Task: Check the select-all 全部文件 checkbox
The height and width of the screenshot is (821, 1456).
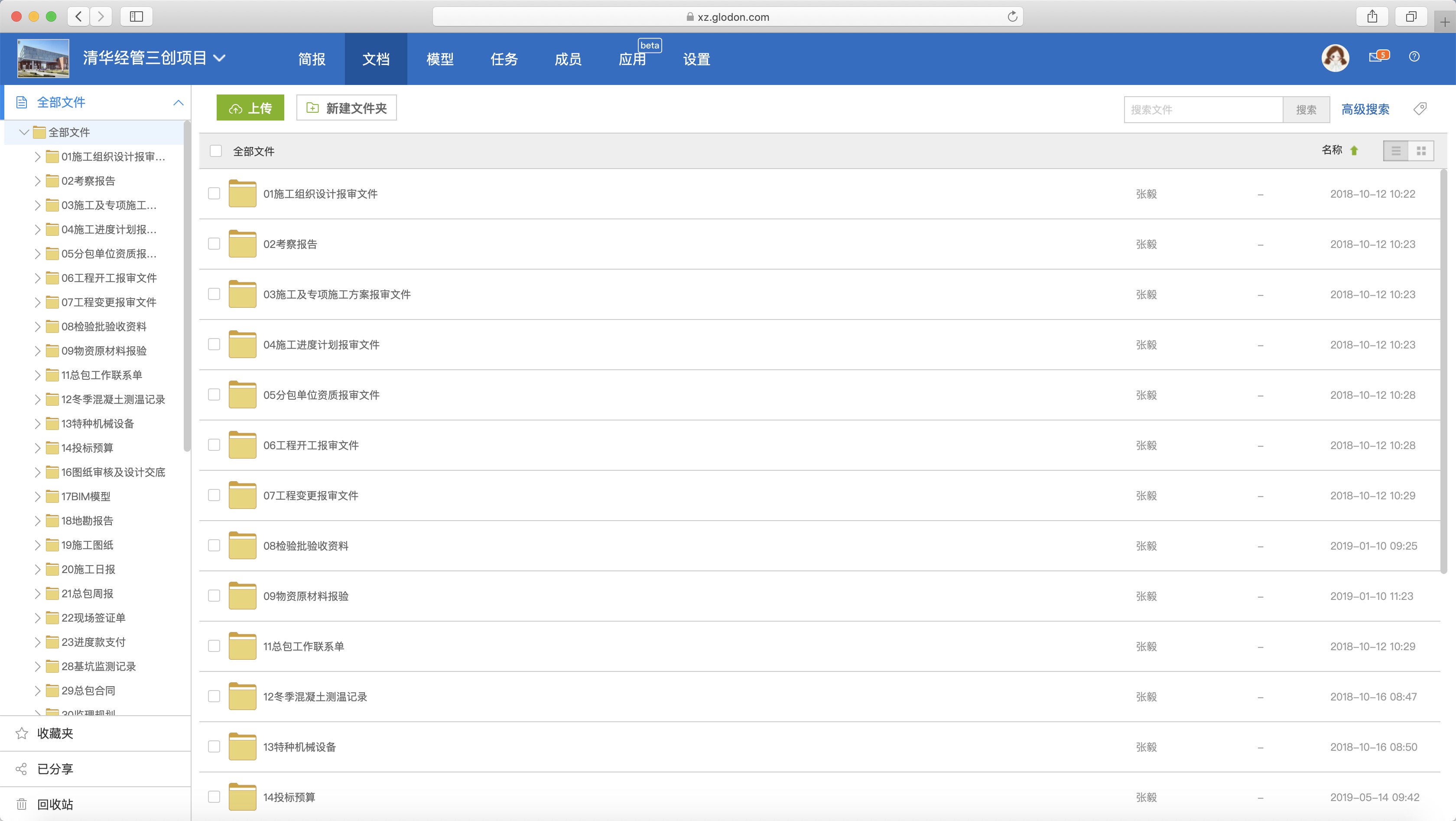Action: tap(215, 151)
